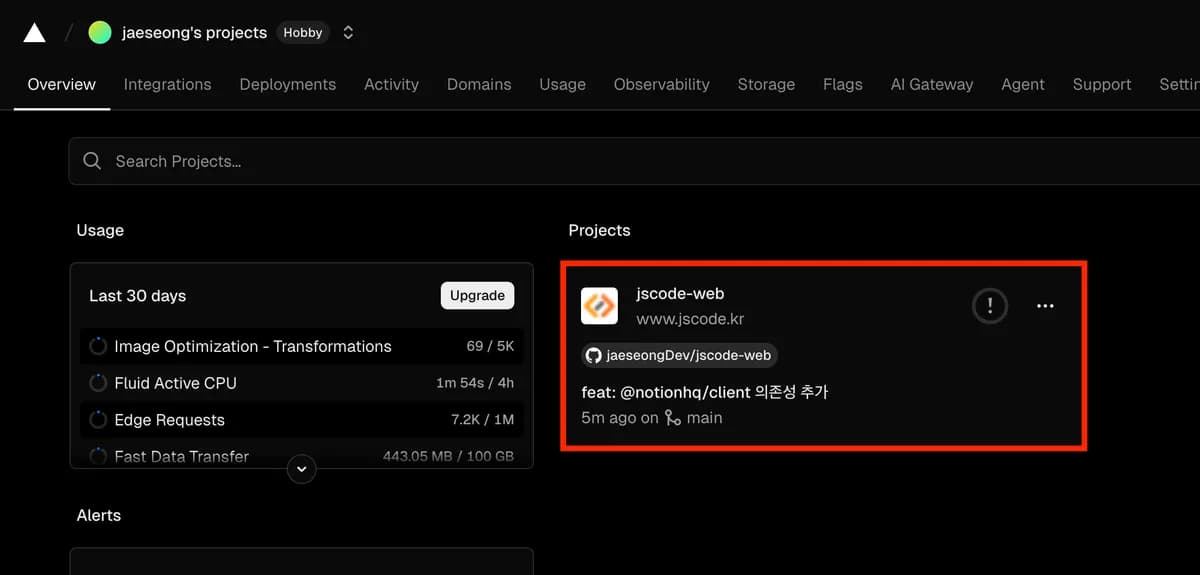Click the 1m 54s / 4h value

[x=475, y=383]
